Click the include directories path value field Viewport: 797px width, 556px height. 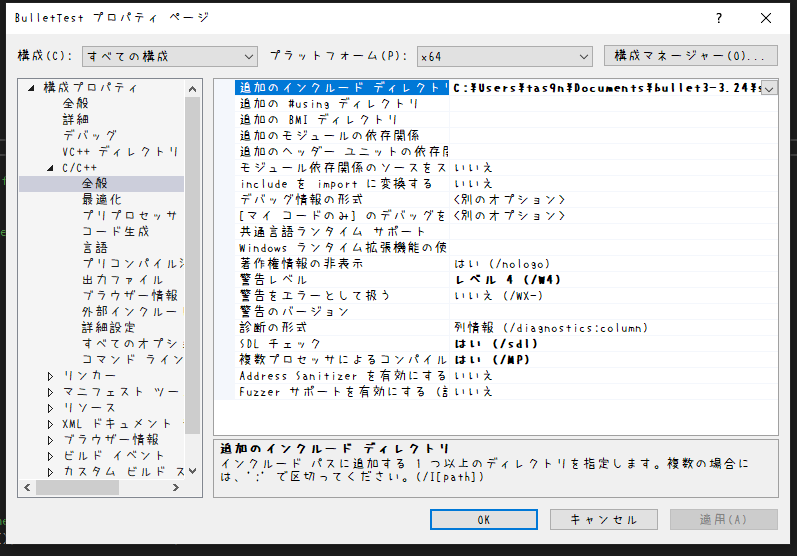[606, 88]
